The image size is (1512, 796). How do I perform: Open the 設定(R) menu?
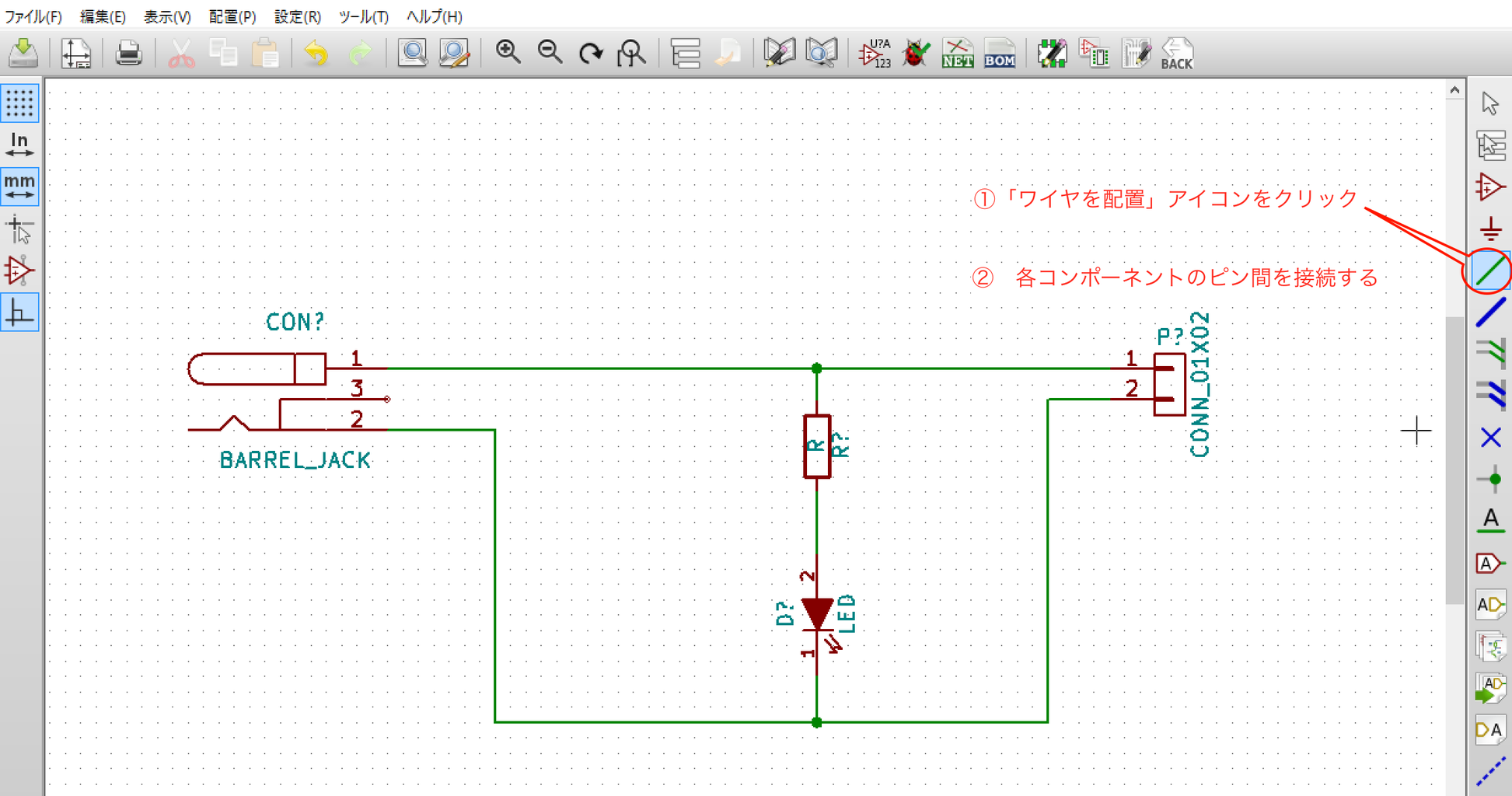point(298,16)
